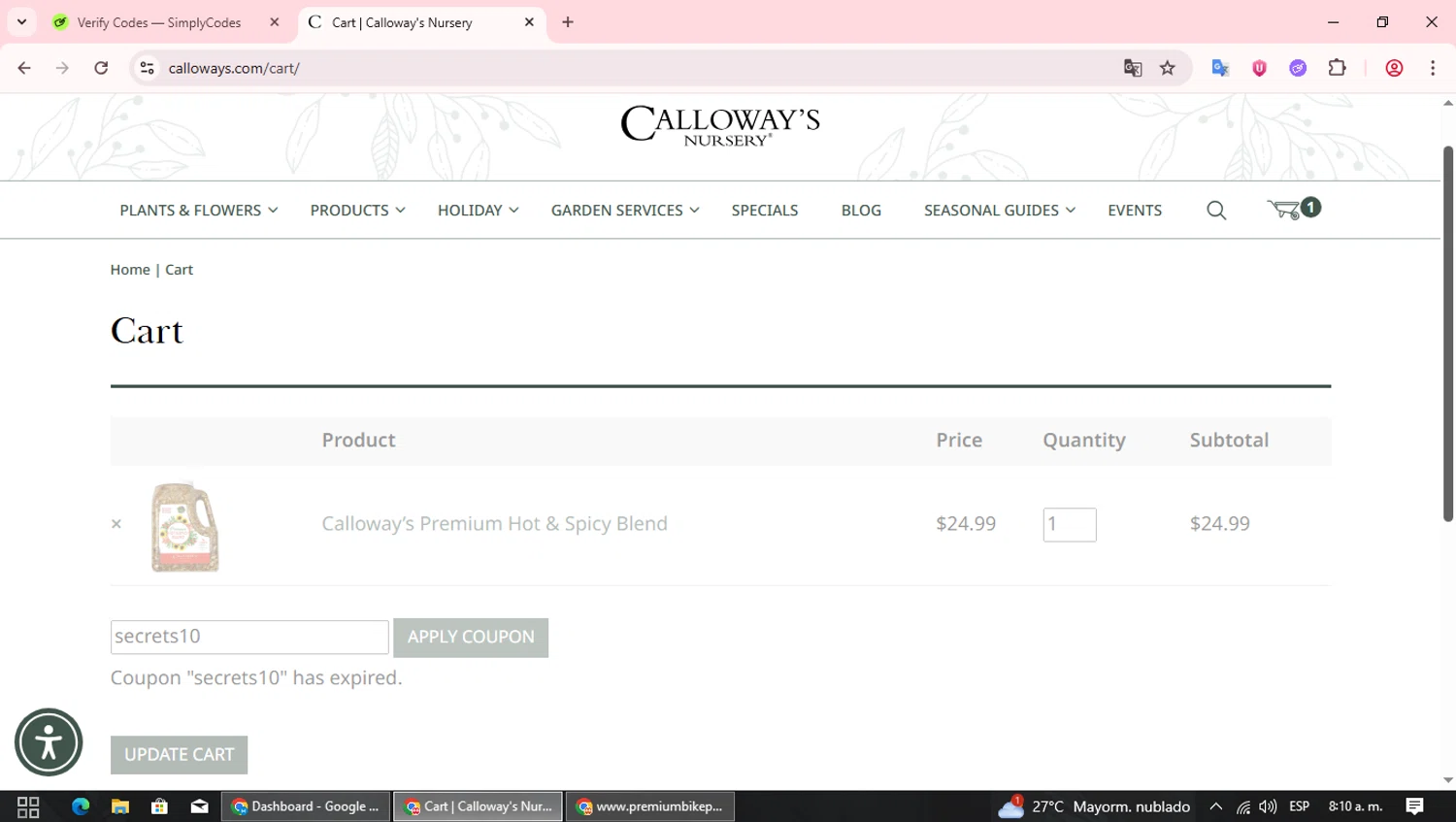
Task: Close the Verify Codes — SimplyCodes tab
Action: point(275,22)
